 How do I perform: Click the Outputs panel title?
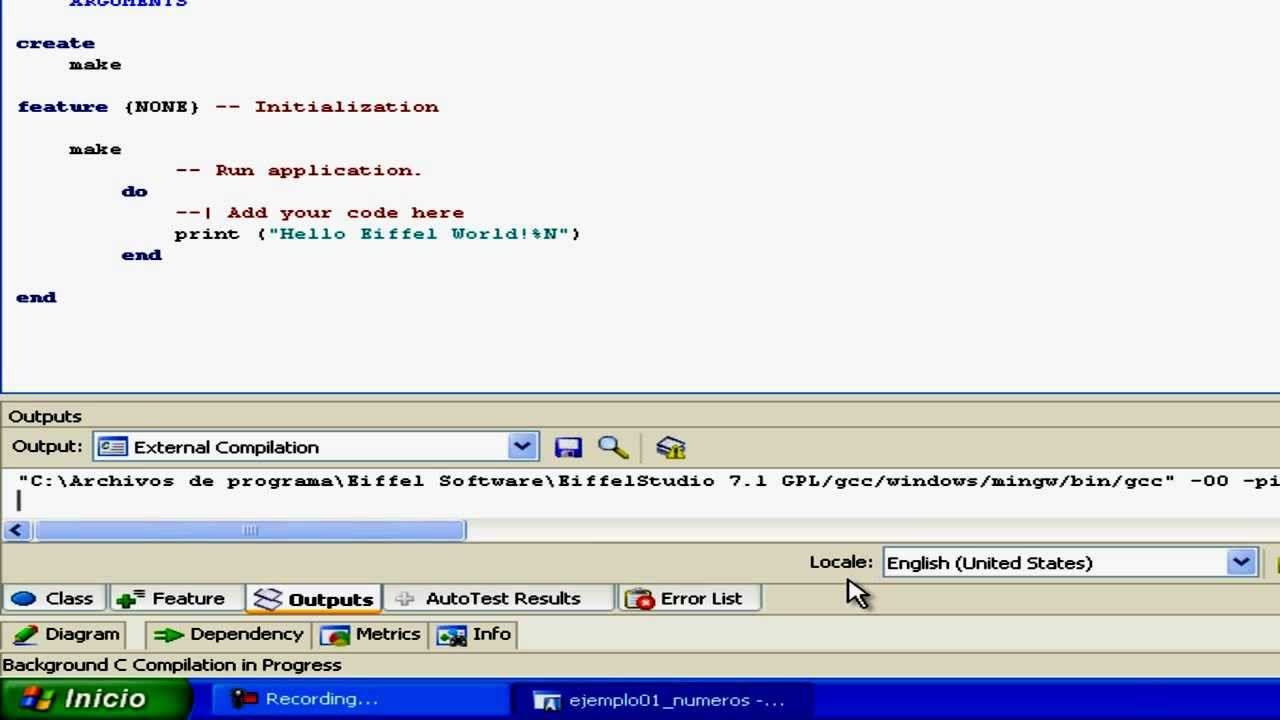pyautogui.click(x=45, y=416)
